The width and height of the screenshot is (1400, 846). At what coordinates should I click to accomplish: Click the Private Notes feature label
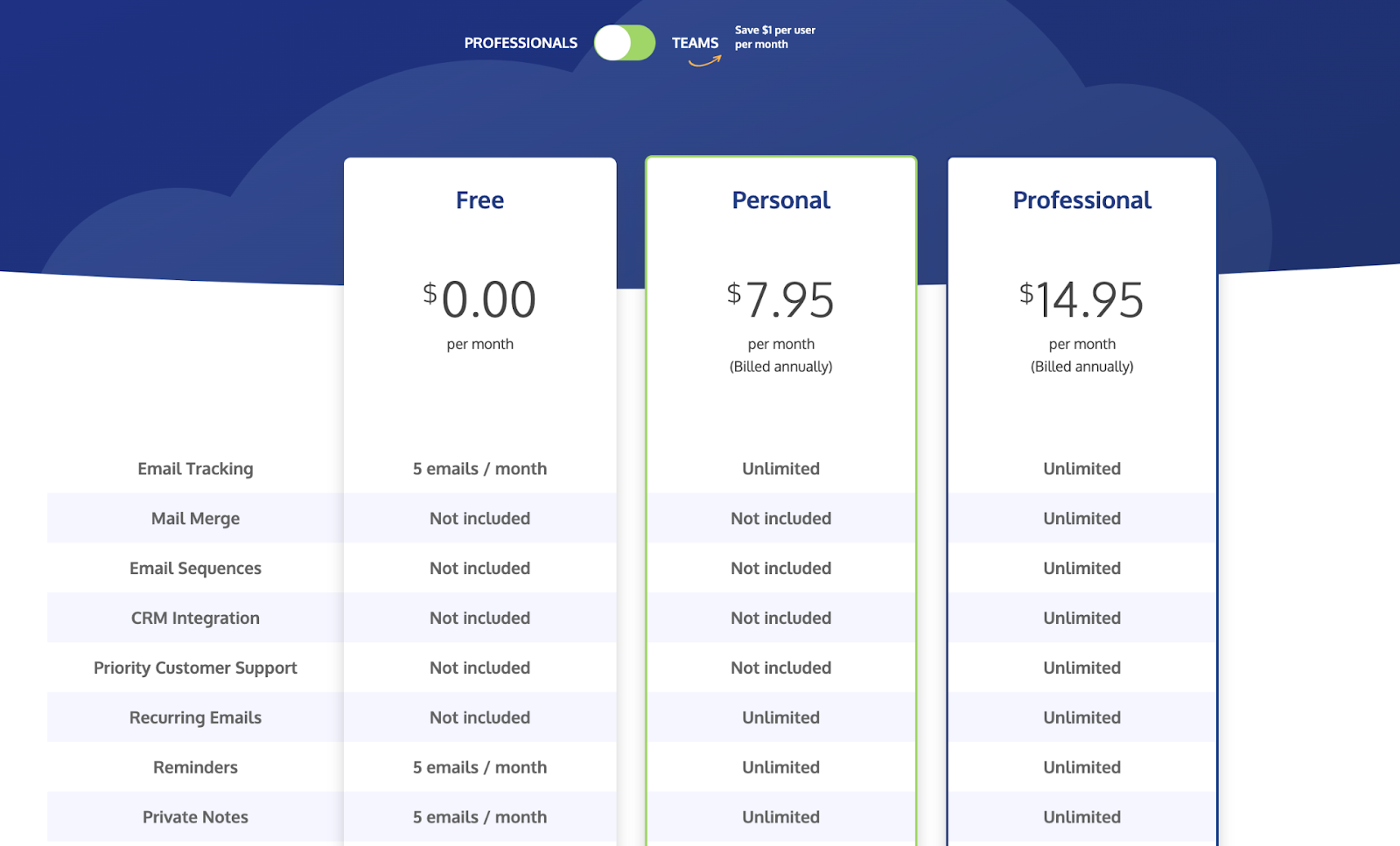pyautogui.click(x=195, y=817)
